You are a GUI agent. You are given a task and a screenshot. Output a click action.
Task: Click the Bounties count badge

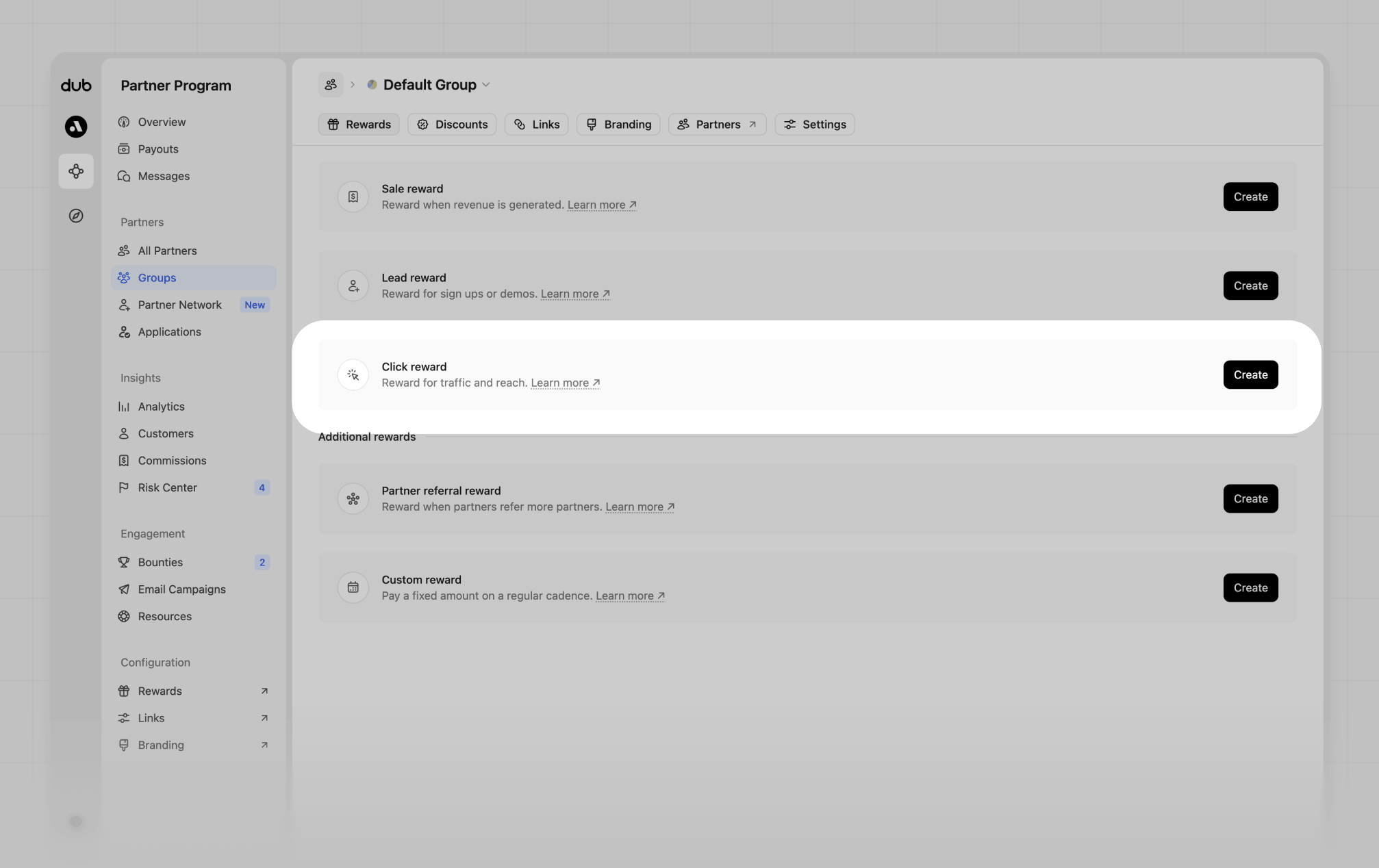click(262, 562)
